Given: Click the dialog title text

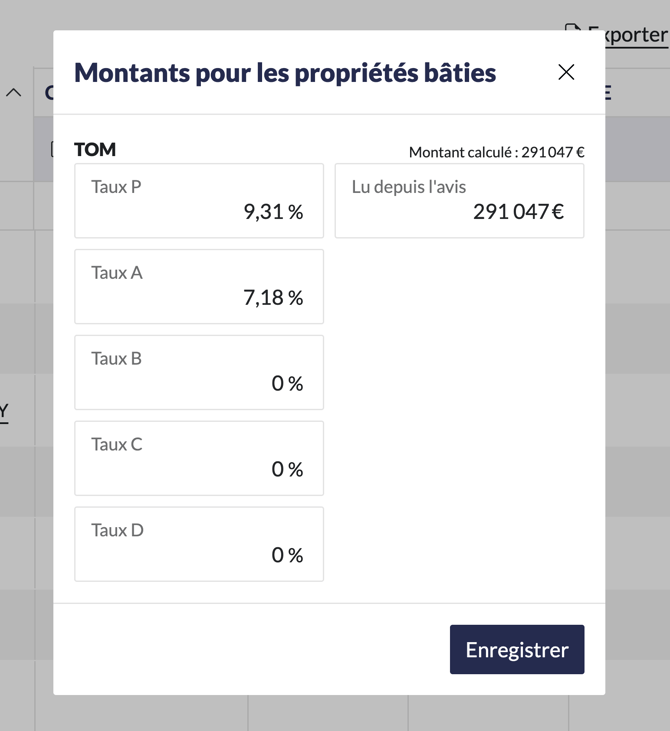Looking at the screenshot, I should (285, 73).
